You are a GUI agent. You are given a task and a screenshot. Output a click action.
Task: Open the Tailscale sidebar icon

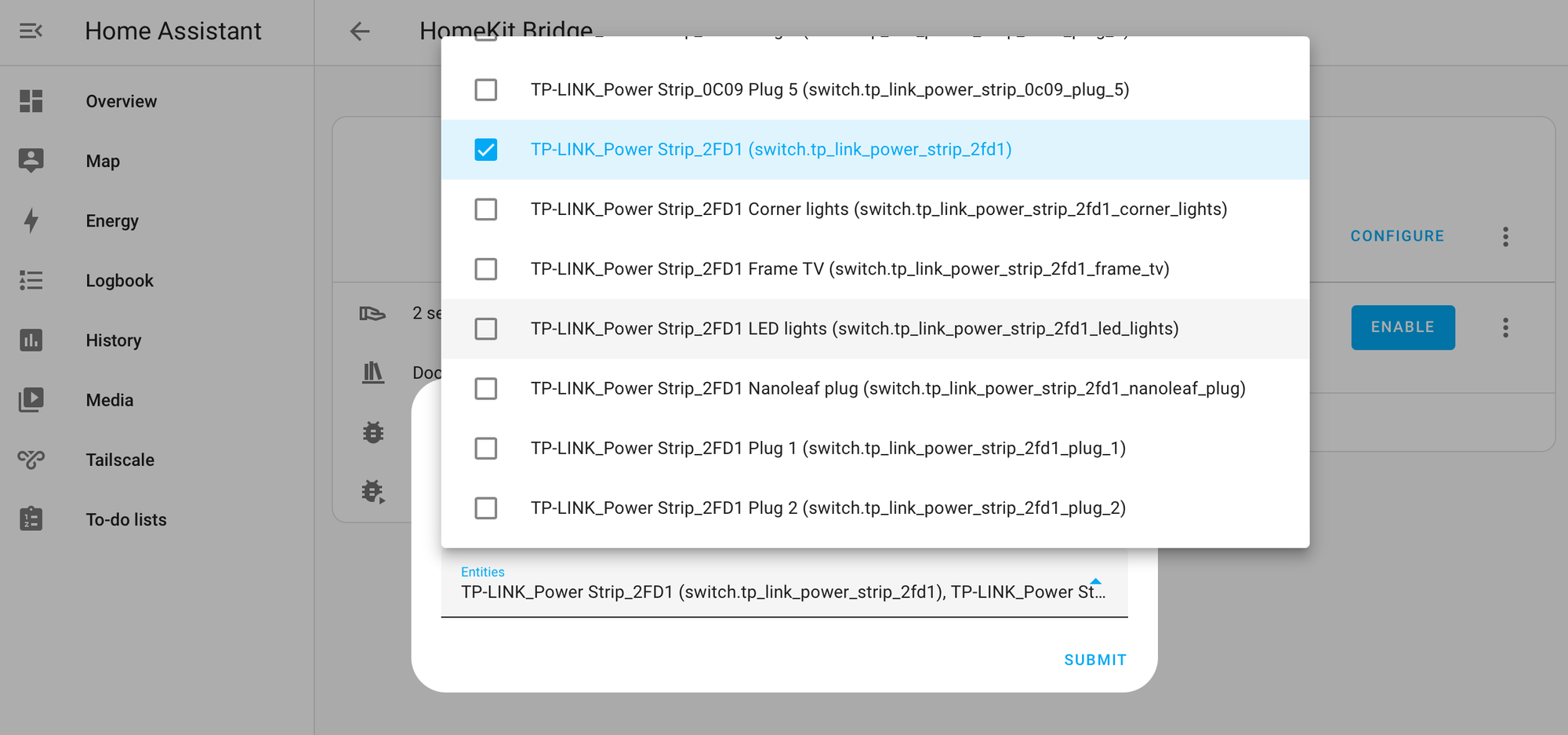(x=31, y=459)
